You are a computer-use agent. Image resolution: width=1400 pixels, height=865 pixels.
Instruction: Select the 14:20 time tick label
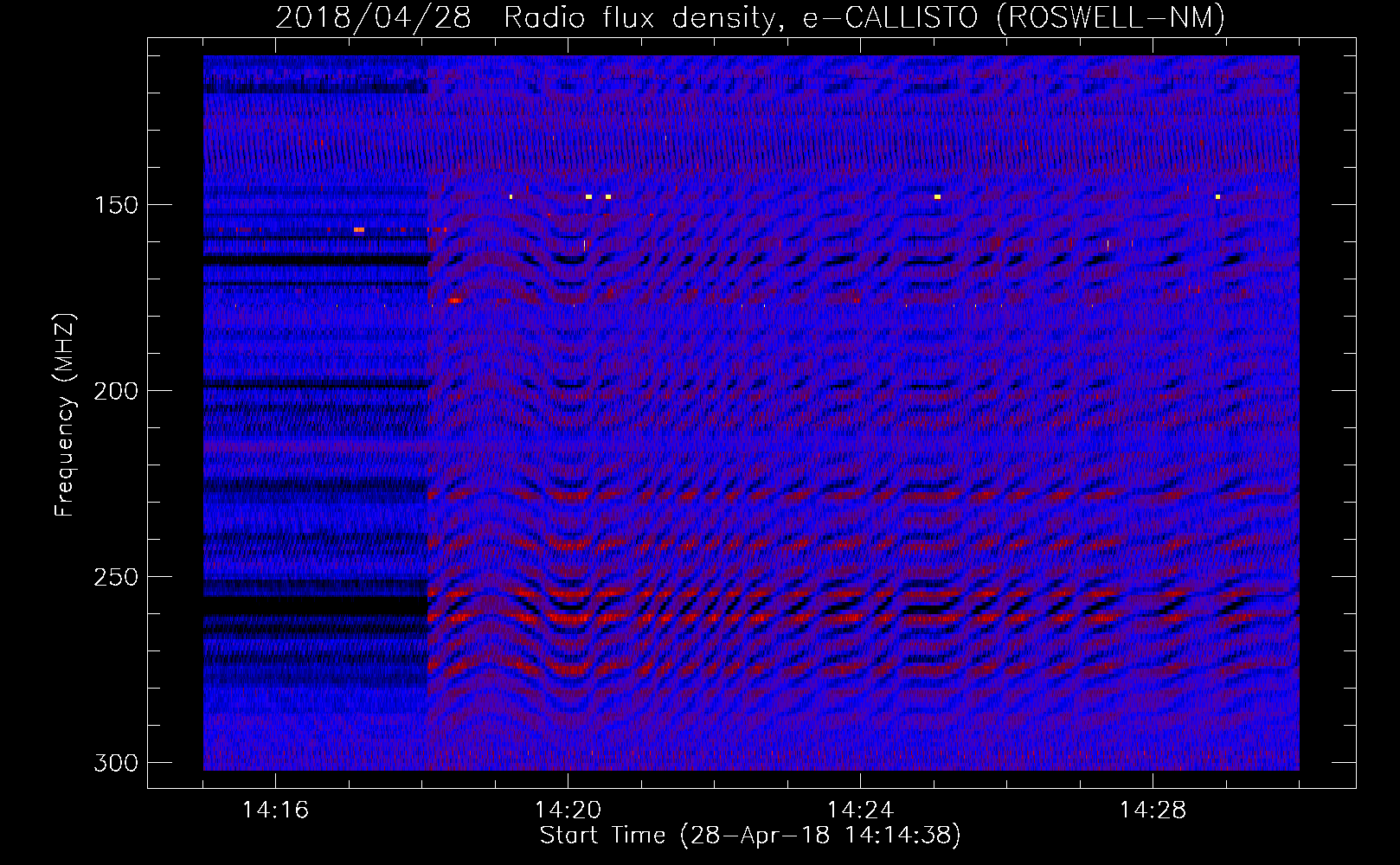[x=568, y=811]
